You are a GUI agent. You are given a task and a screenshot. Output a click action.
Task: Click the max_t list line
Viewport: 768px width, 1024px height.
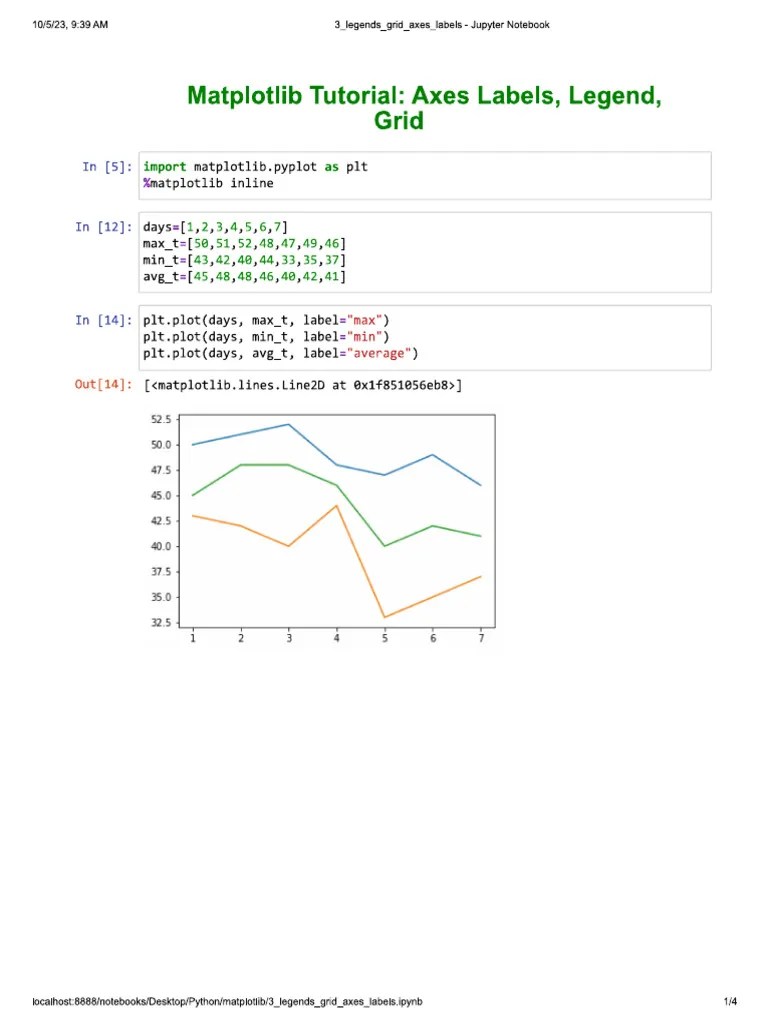click(244, 244)
